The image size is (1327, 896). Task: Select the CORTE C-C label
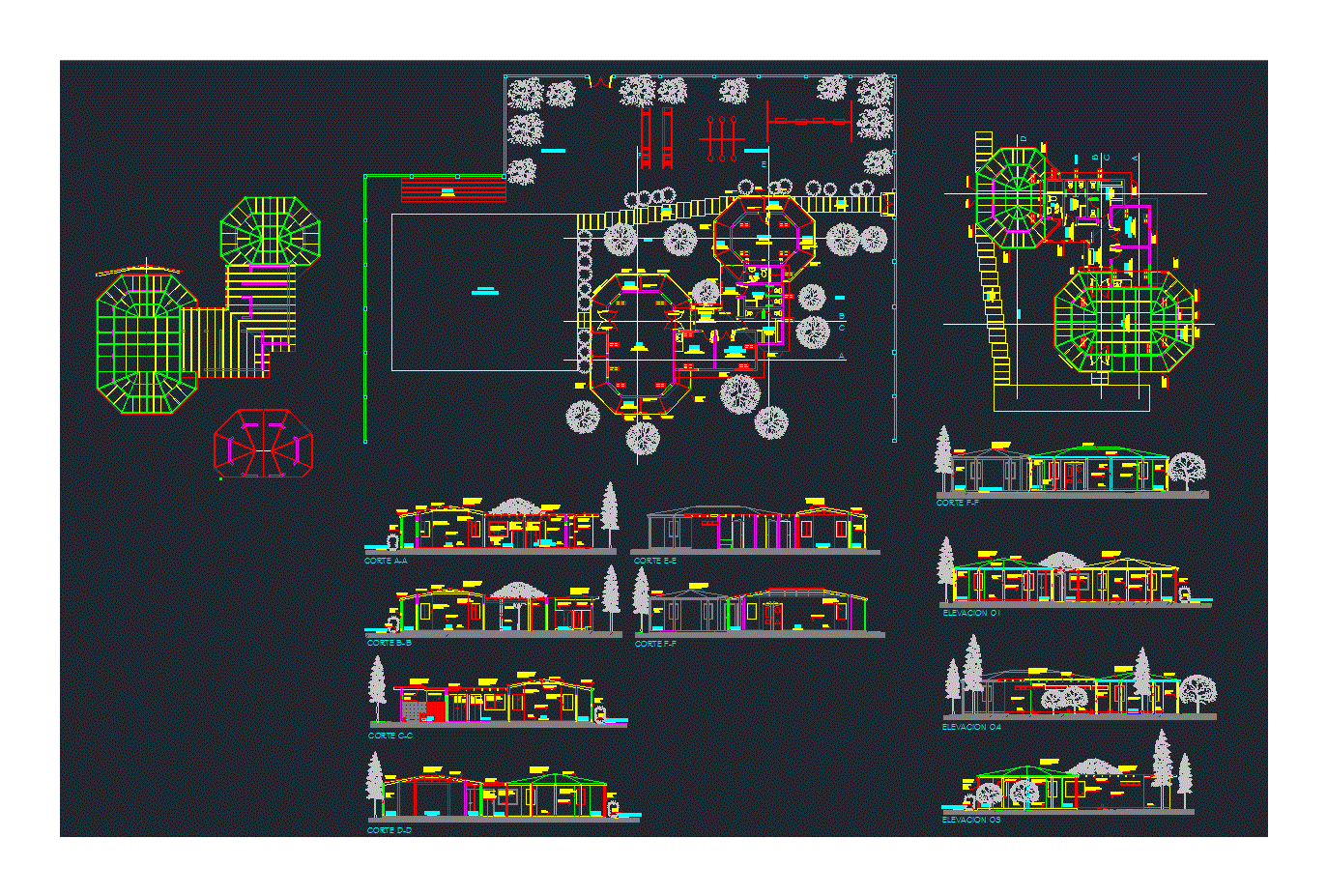click(390, 736)
